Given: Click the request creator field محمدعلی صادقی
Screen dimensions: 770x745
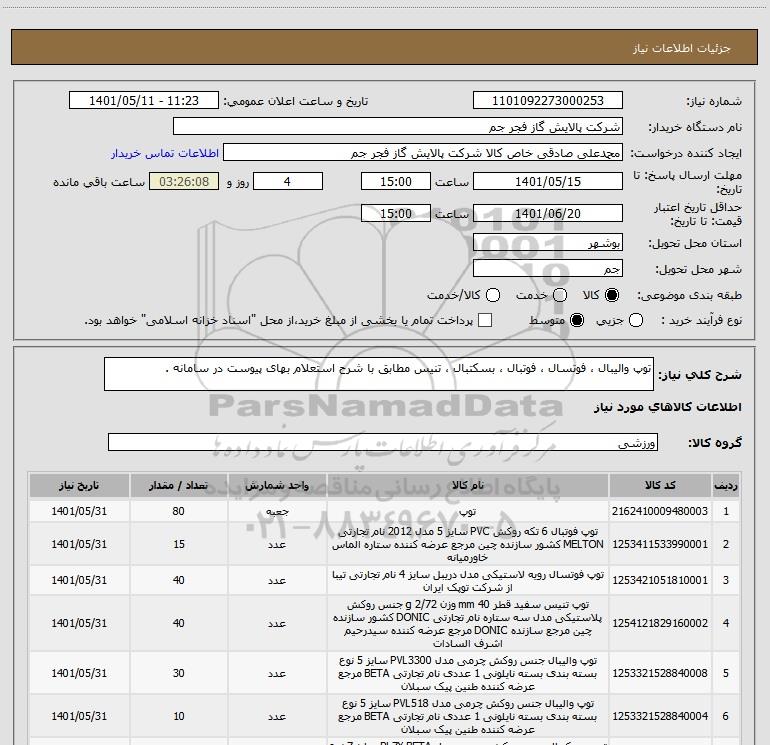Looking at the screenshot, I should 423,153.
